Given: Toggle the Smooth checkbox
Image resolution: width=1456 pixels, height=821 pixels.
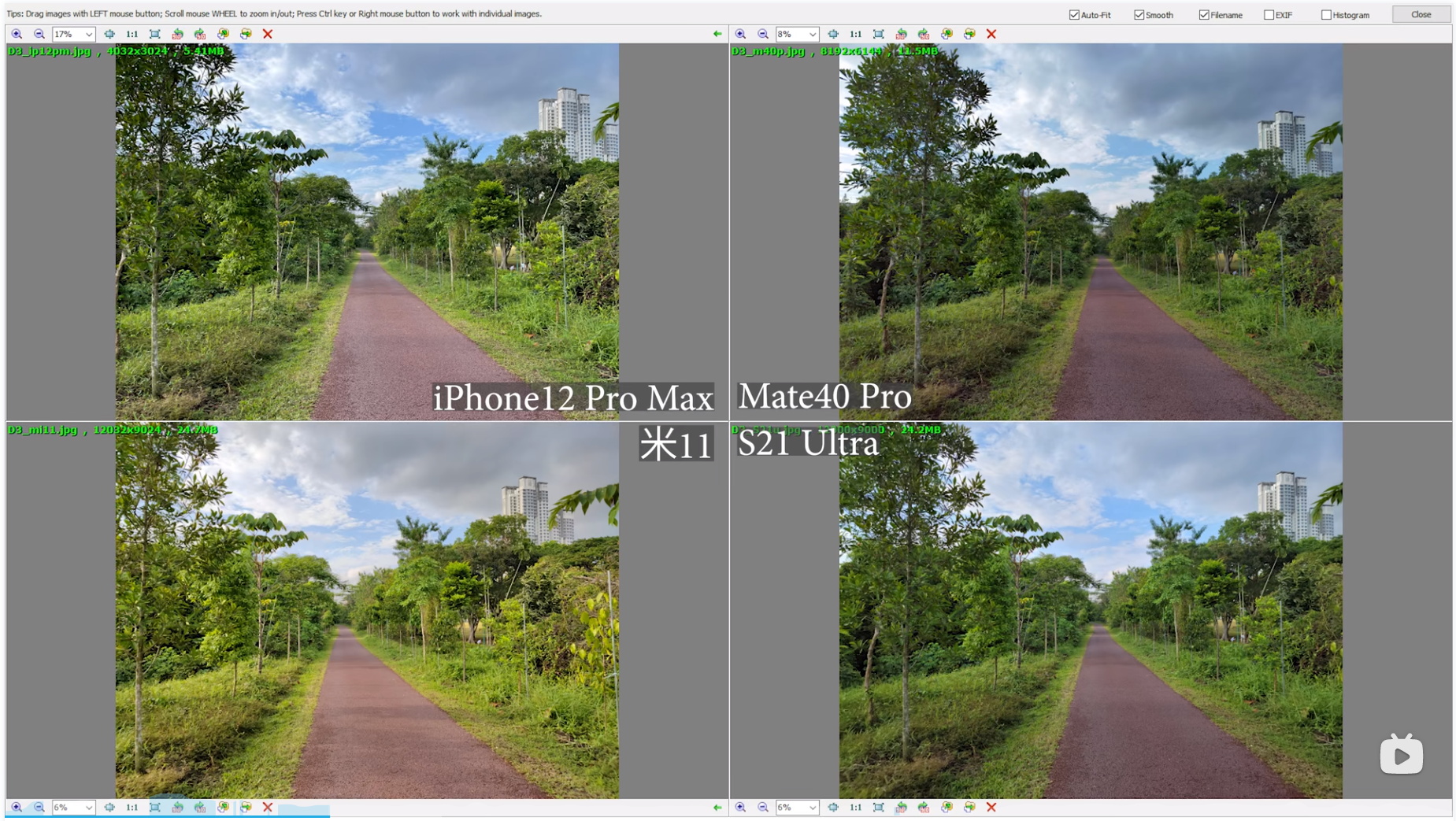Looking at the screenshot, I should click(x=1139, y=15).
